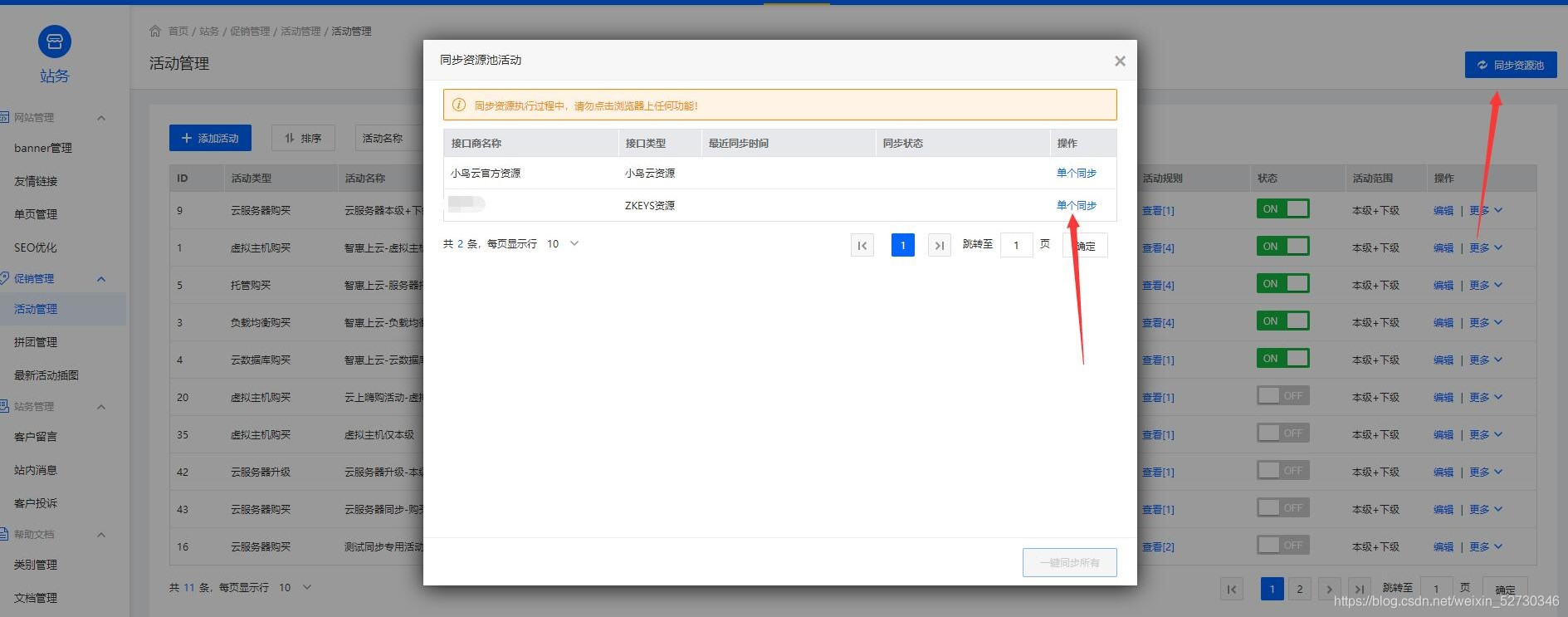Open 活动管理 in the sidebar
The height and width of the screenshot is (617, 1568).
36,309
